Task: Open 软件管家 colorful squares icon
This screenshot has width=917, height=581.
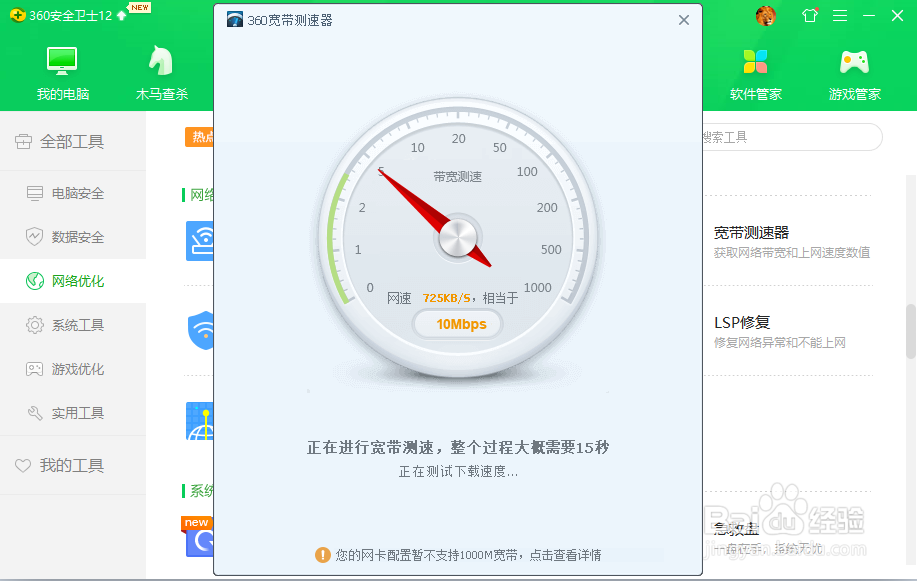Action: coord(755,61)
